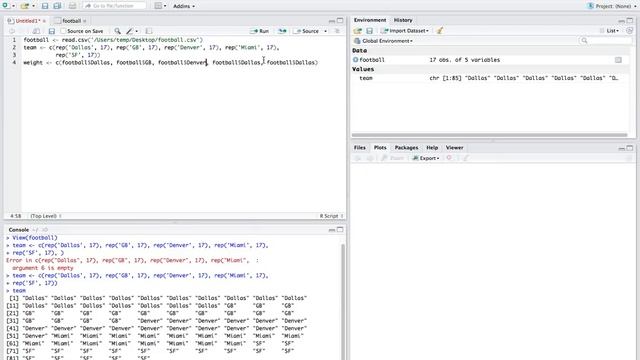Open the Source options dropdown arrow

(x=325, y=31)
